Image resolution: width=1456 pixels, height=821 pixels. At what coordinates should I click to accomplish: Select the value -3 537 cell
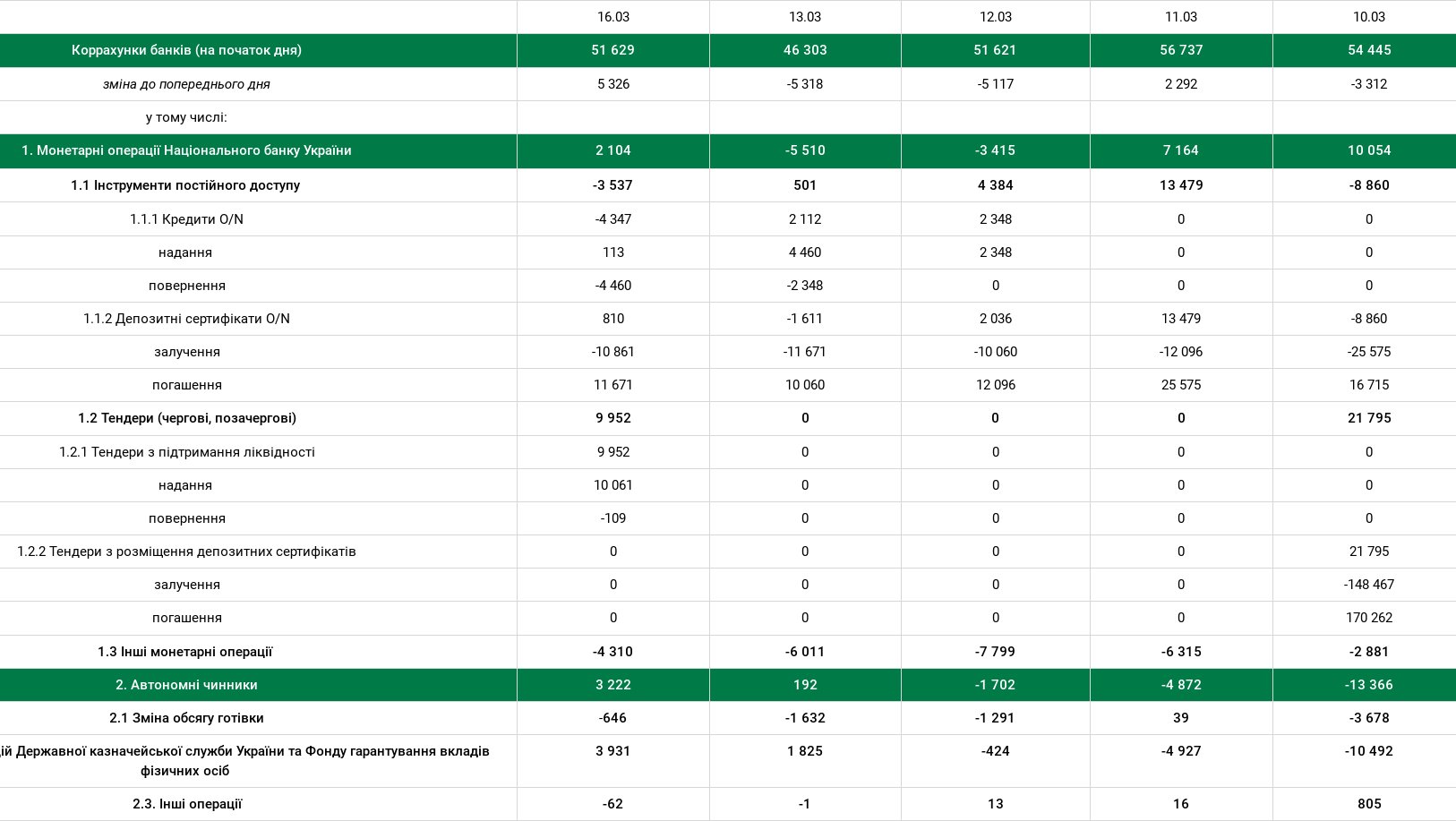[612, 185]
